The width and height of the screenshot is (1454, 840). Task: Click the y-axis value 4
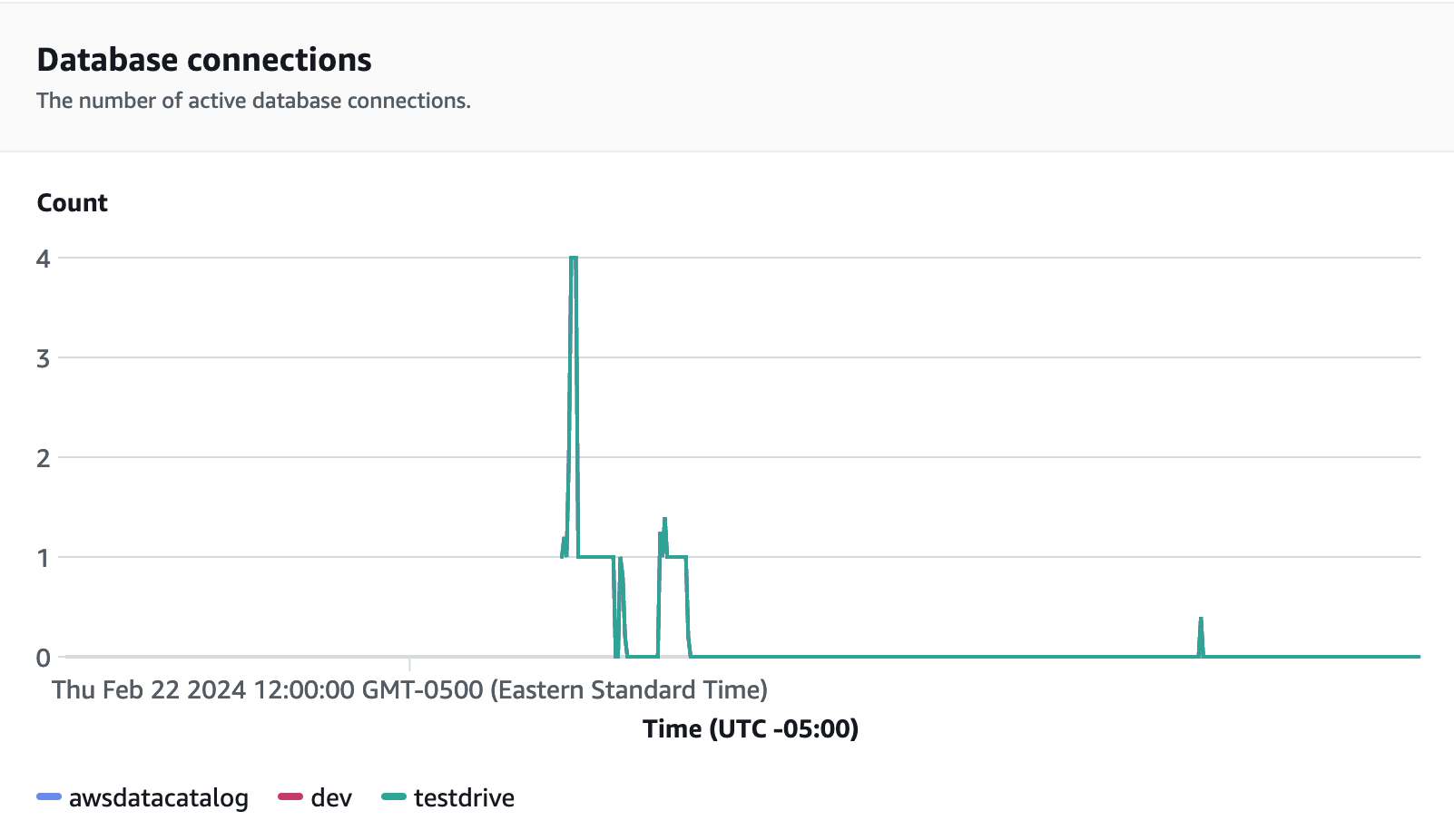pyautogui.click(x=43, y=259)
